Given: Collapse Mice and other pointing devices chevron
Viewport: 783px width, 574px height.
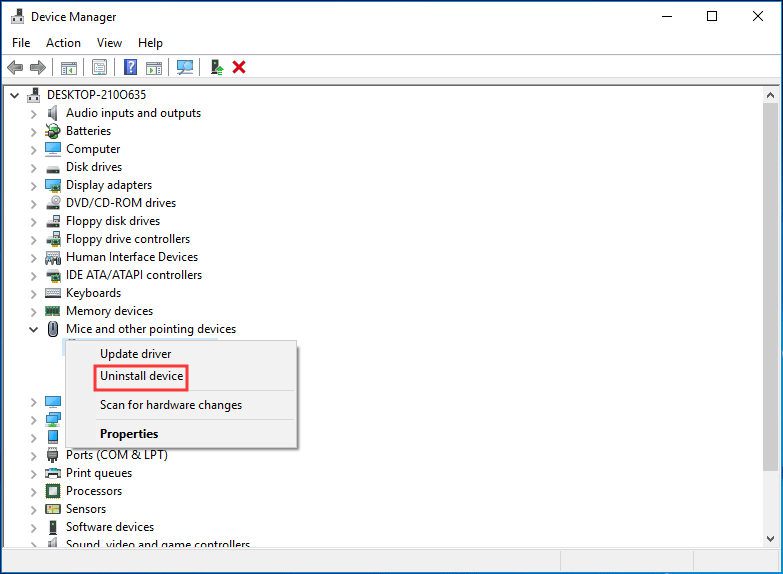Looking at the screenshot, I should 33,329.
